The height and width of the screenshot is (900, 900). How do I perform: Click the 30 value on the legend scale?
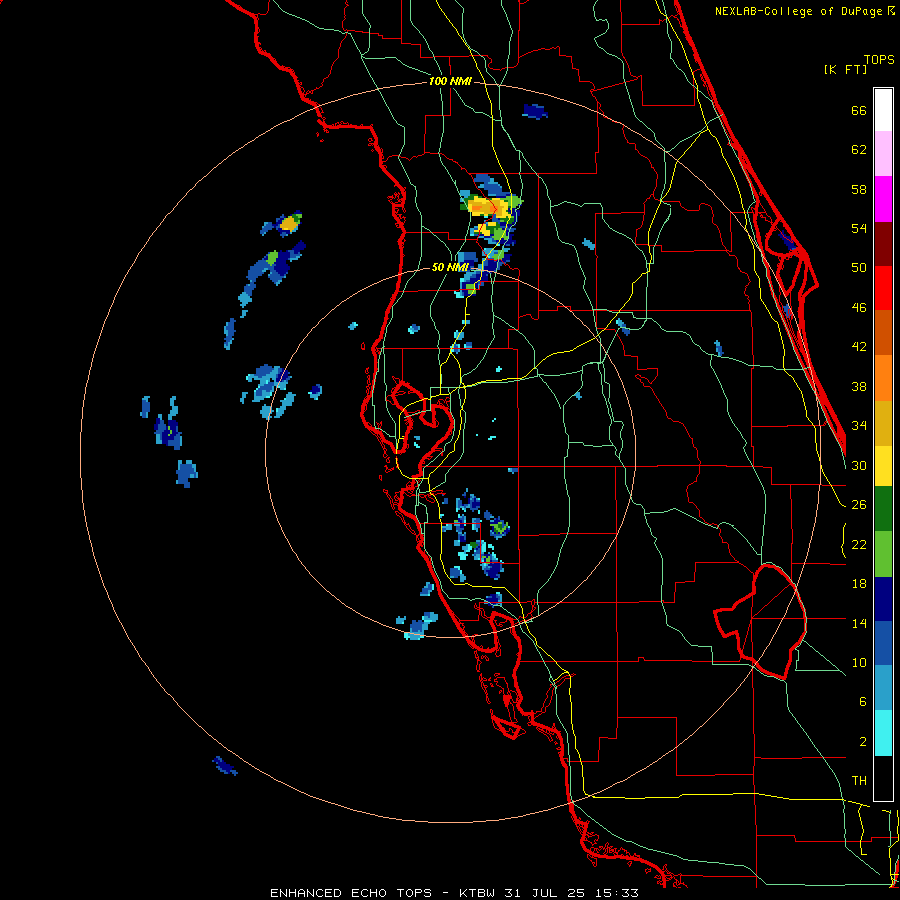click(859, 465)
